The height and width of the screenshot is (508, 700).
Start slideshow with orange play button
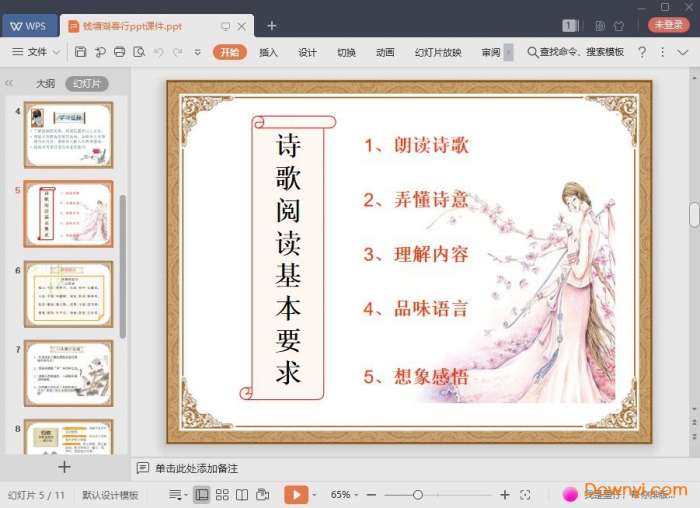click(x=296, y=495)
